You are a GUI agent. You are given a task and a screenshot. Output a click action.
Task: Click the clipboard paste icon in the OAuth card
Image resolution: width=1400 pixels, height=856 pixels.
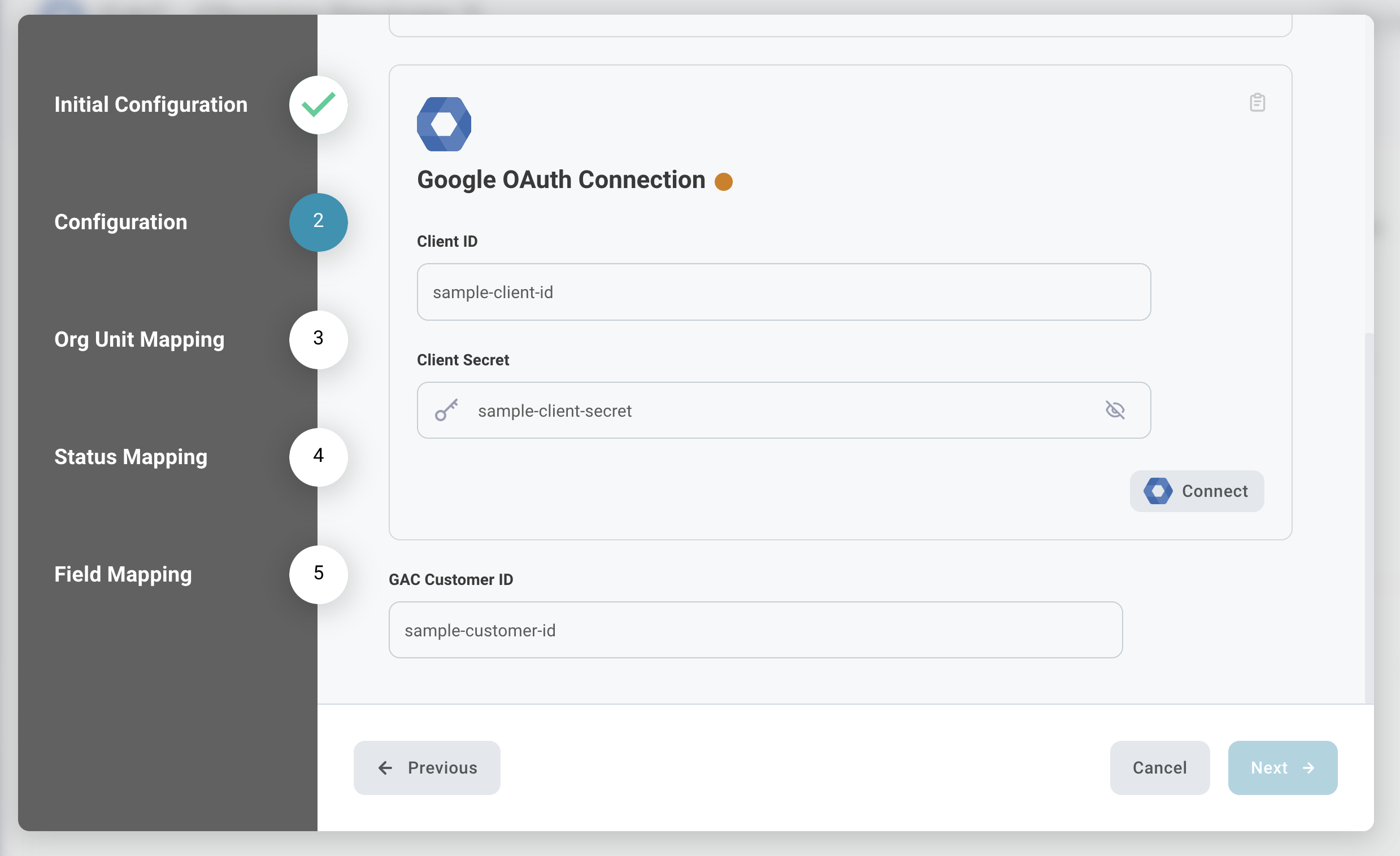tap(1257, 103)
